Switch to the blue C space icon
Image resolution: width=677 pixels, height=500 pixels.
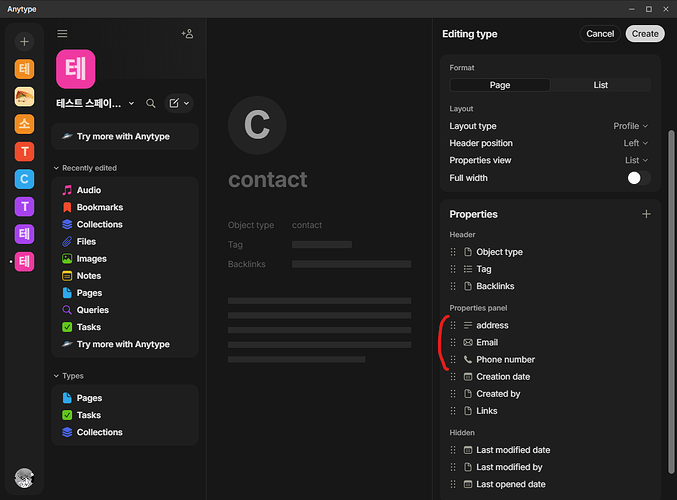24,179
